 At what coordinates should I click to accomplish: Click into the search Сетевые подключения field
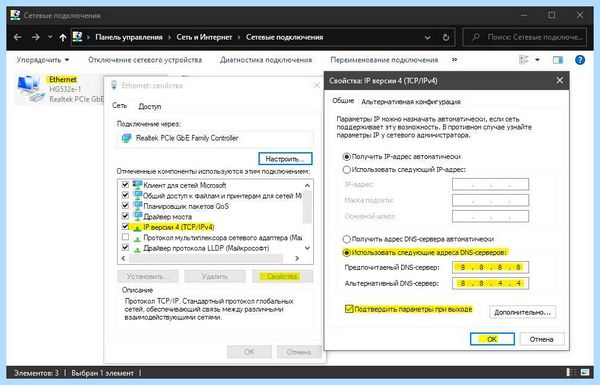[x=525, y=37]
